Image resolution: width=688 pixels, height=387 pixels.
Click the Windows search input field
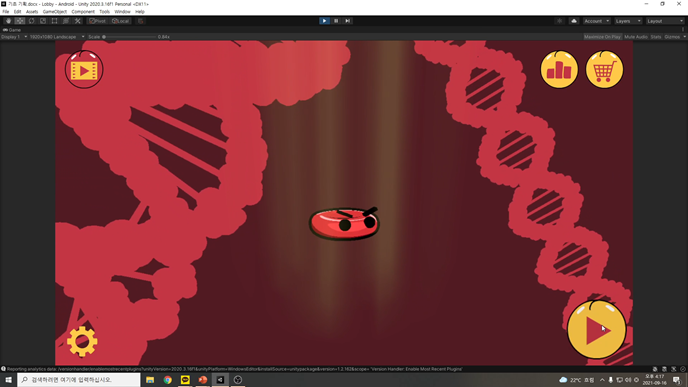point(79,380)
